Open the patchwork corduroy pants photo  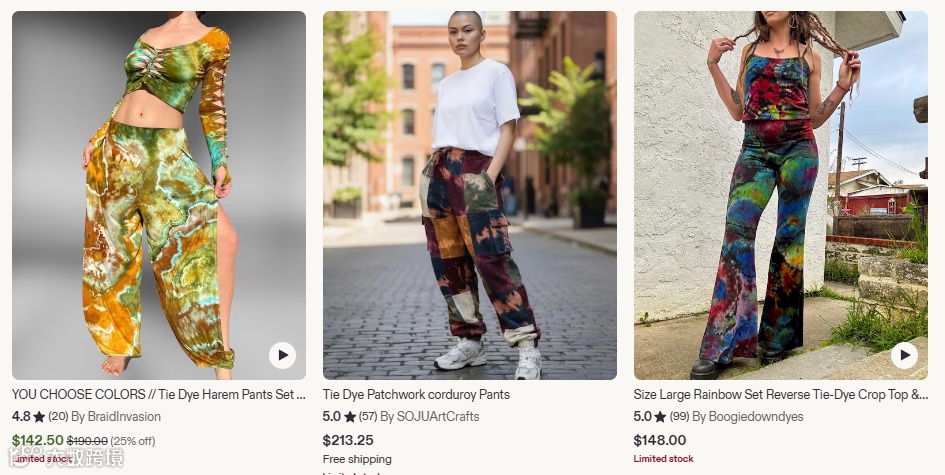click(x=469, y=195)
